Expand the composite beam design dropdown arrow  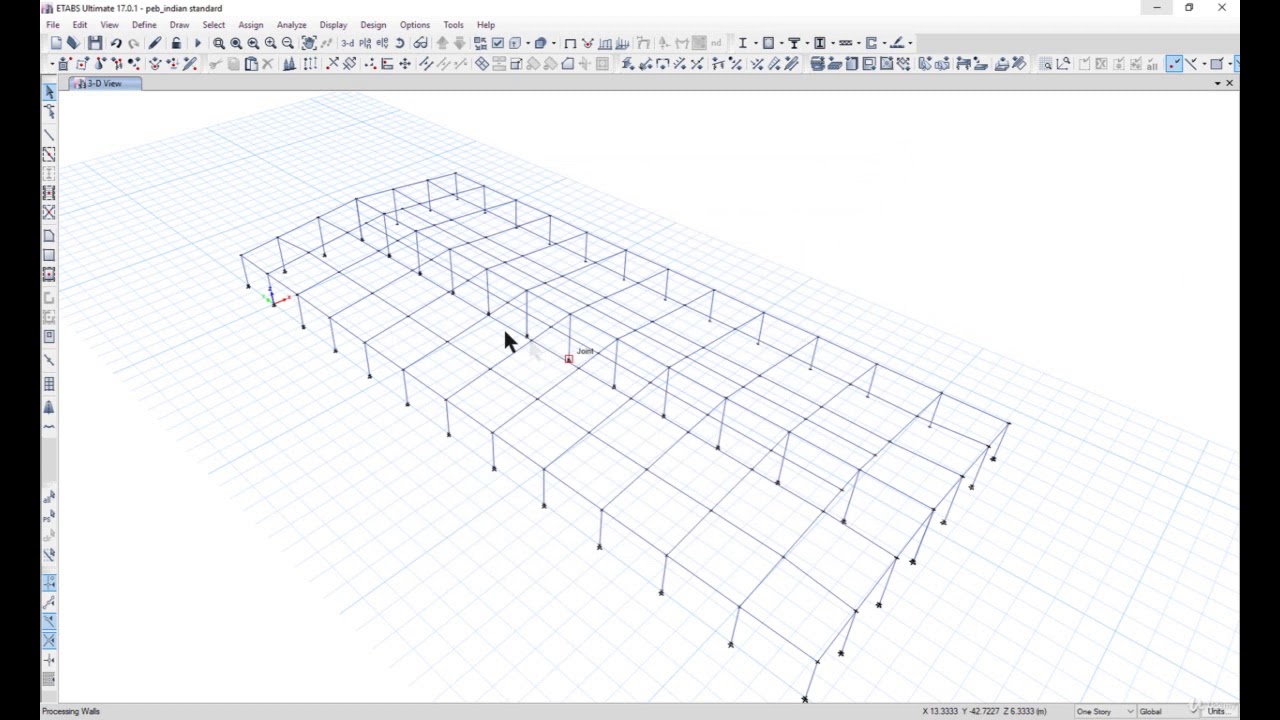(806, 43)
